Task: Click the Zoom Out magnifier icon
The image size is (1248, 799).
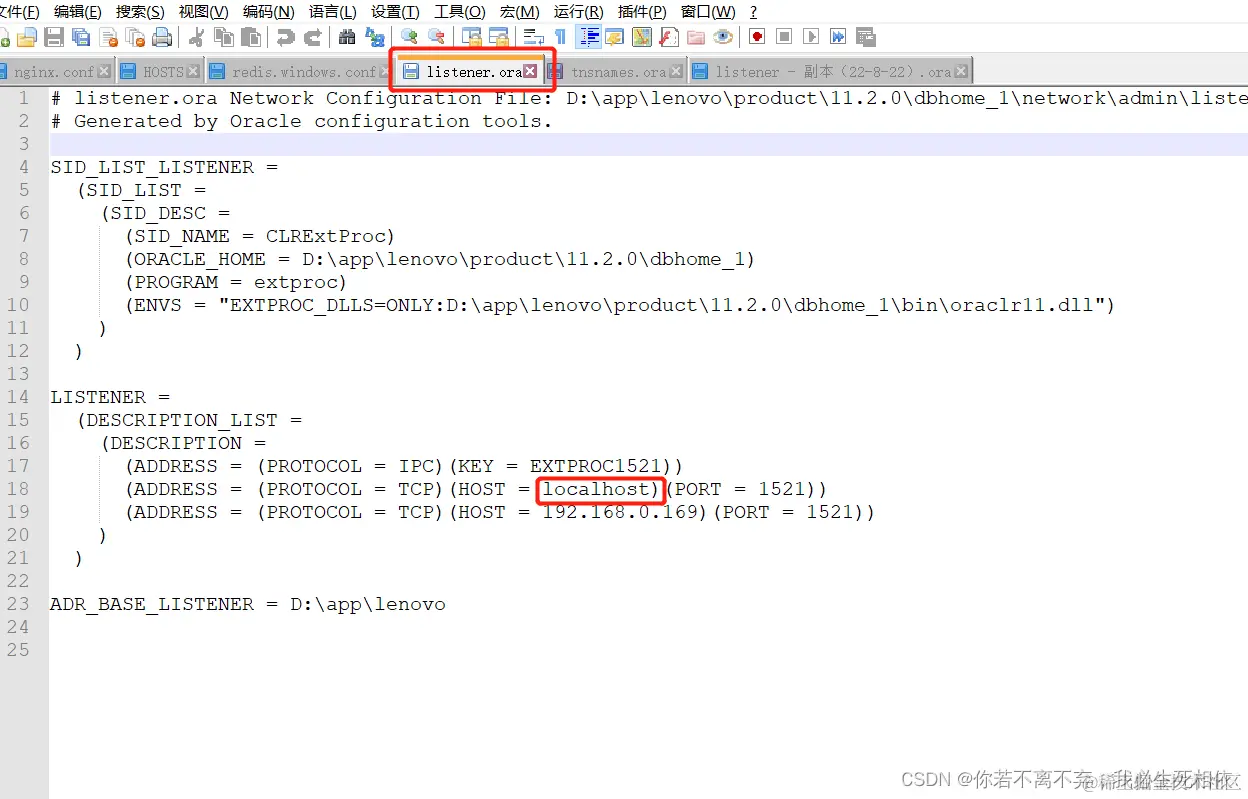Action: 436,37
